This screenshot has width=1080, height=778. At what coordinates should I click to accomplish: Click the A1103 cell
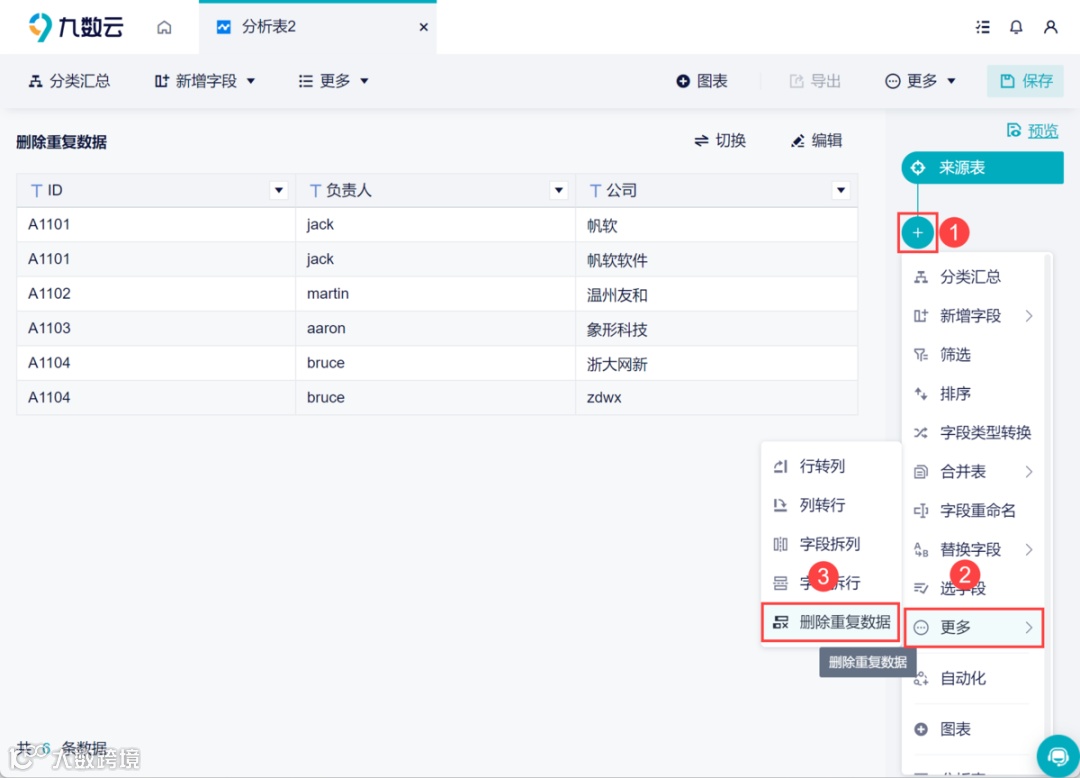tap(156, 328)
